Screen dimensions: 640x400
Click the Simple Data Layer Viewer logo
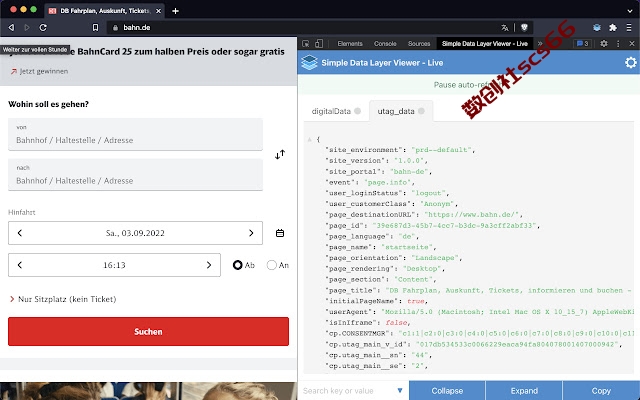point(309,62)
